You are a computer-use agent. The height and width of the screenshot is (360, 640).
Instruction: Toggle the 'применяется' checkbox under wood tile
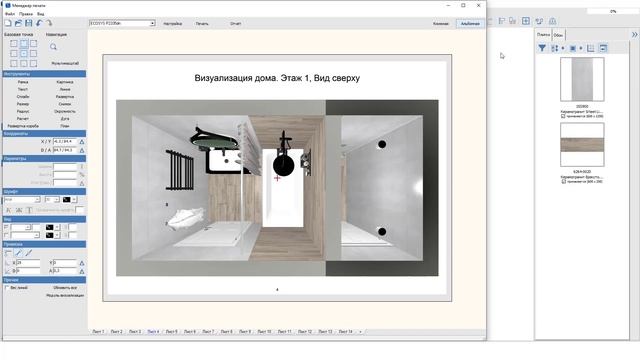click(563, 182)
